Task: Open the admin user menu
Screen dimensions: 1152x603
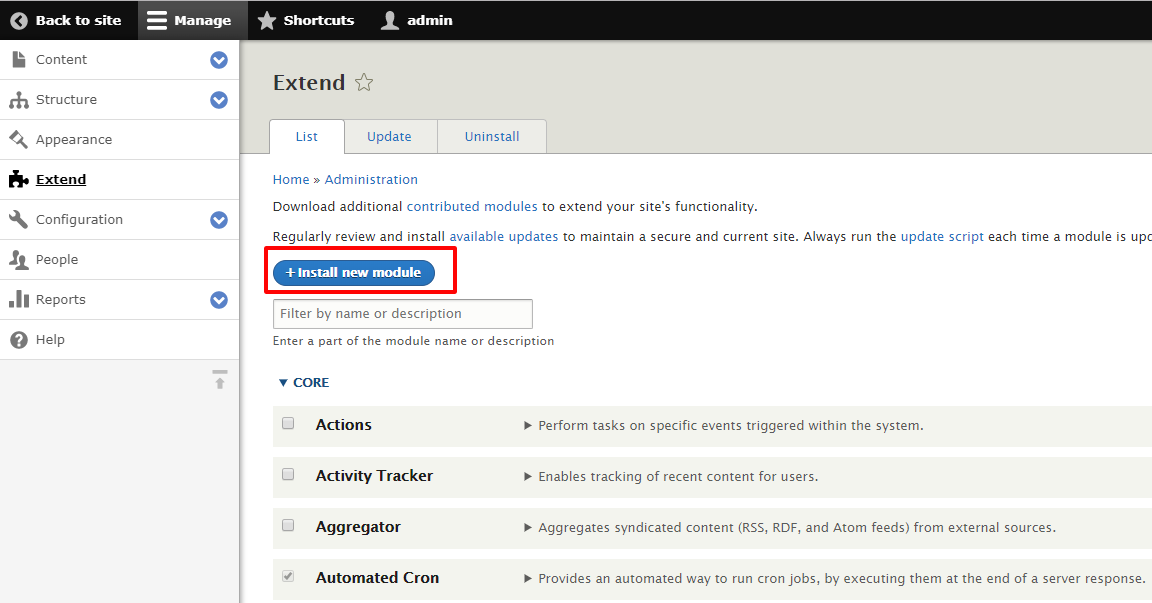Action: [417, 21]
